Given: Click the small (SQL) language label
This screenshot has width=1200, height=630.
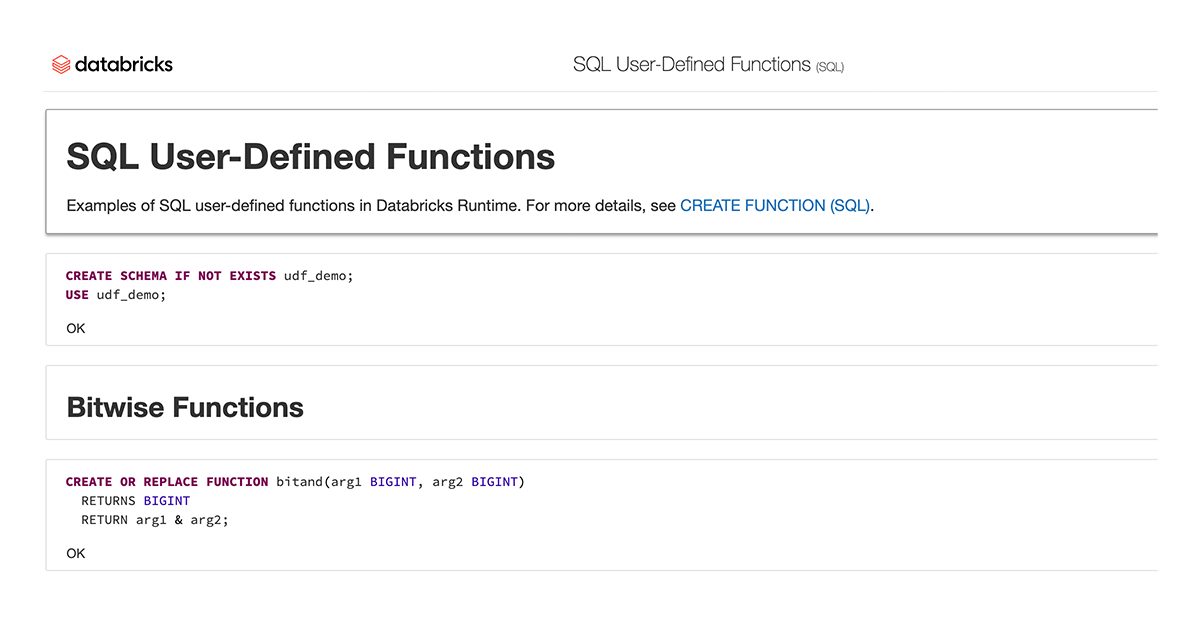Looking at the screenshot, I should [830, 67].
